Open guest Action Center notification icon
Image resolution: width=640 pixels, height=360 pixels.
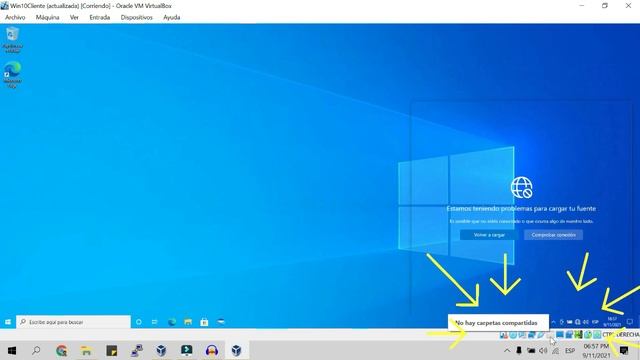[x=630, y=322]
